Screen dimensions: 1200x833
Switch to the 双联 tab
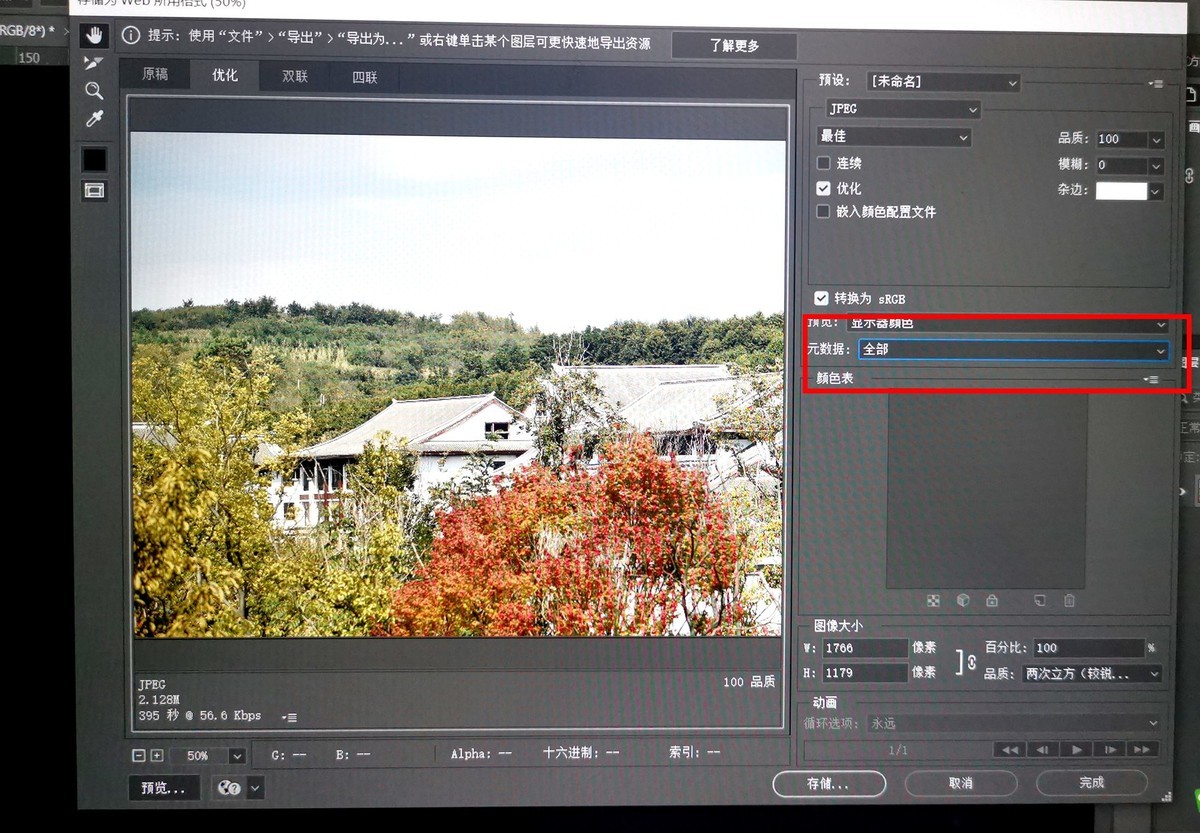tap(295, 76)
